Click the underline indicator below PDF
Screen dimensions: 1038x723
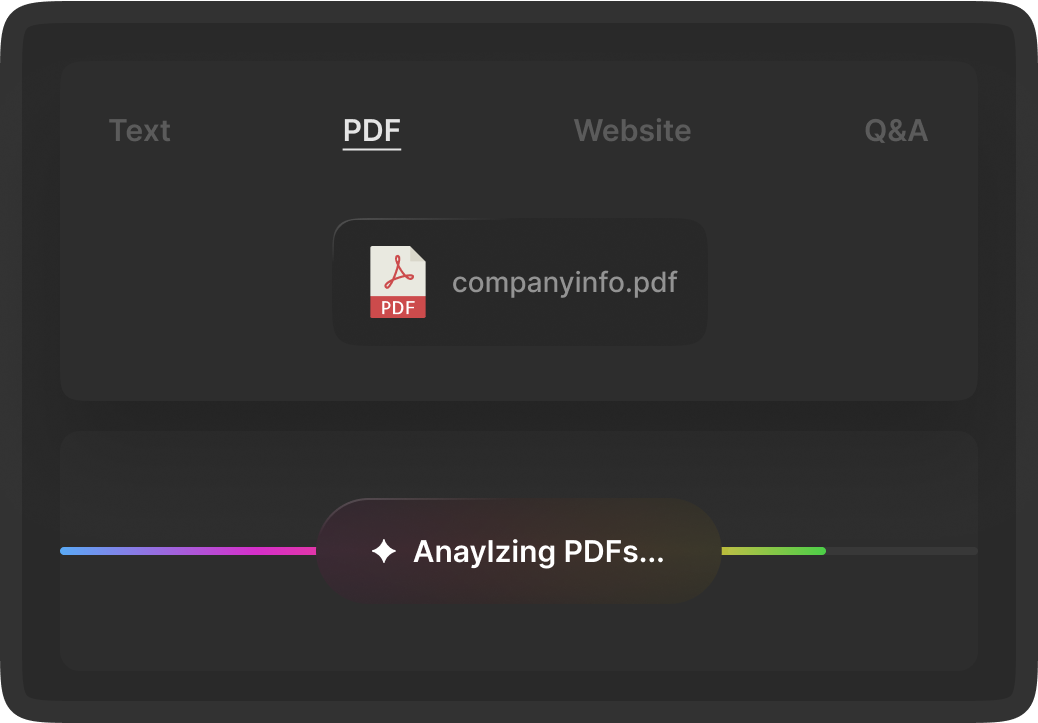pos(371,148)
